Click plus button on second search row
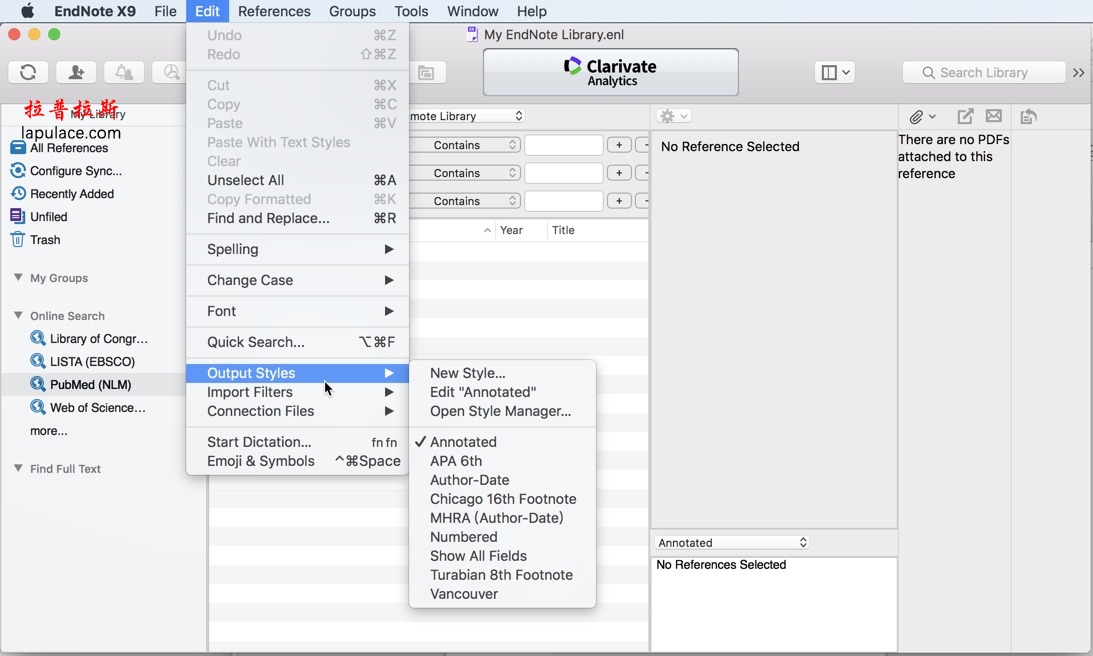 pyautogui.click(x=619, y=173)
